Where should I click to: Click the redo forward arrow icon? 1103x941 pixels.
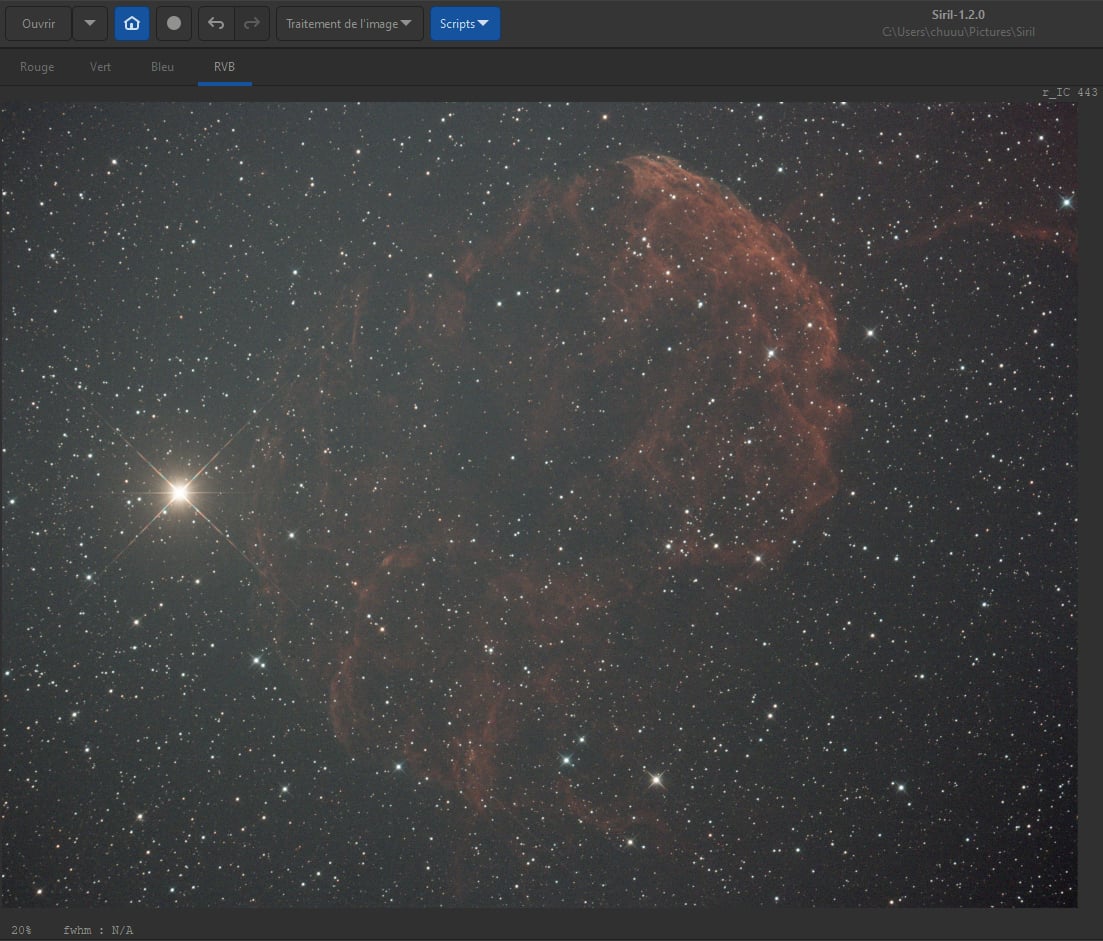[x=251, y=23]
